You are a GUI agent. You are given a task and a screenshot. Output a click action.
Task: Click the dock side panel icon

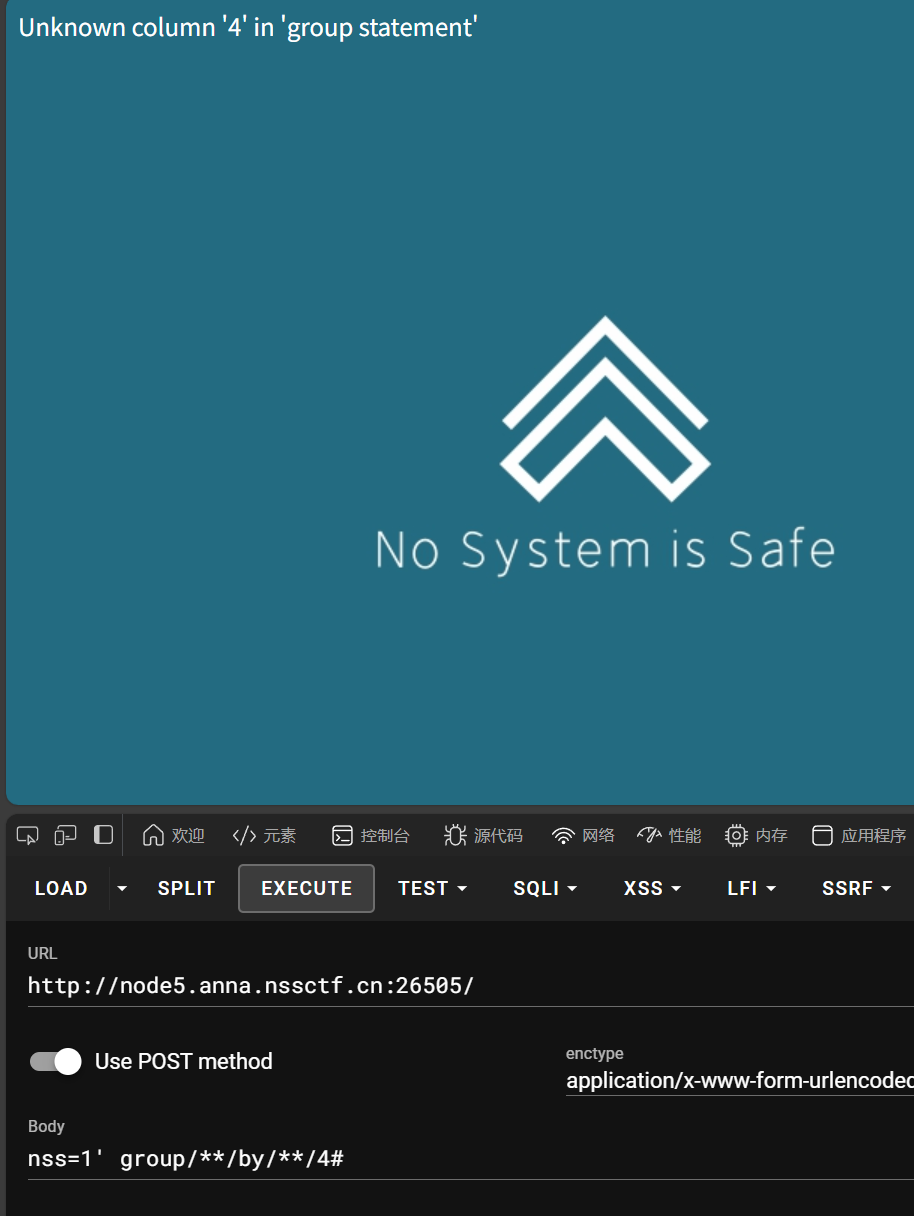pos(103,835)
